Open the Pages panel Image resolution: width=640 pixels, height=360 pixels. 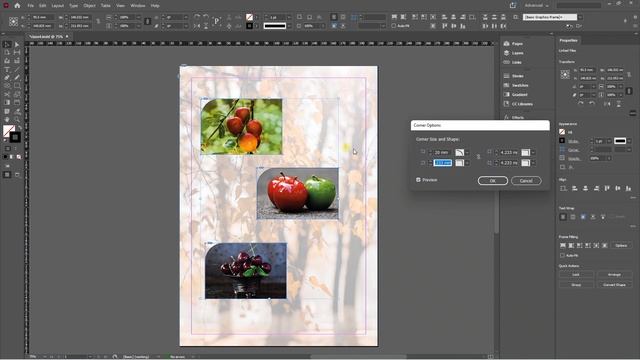(x=513, y=44)
